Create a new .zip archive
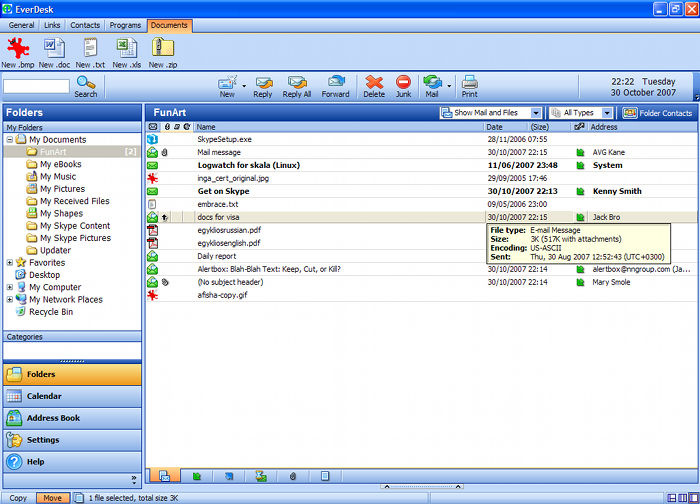 pos(163,48)
